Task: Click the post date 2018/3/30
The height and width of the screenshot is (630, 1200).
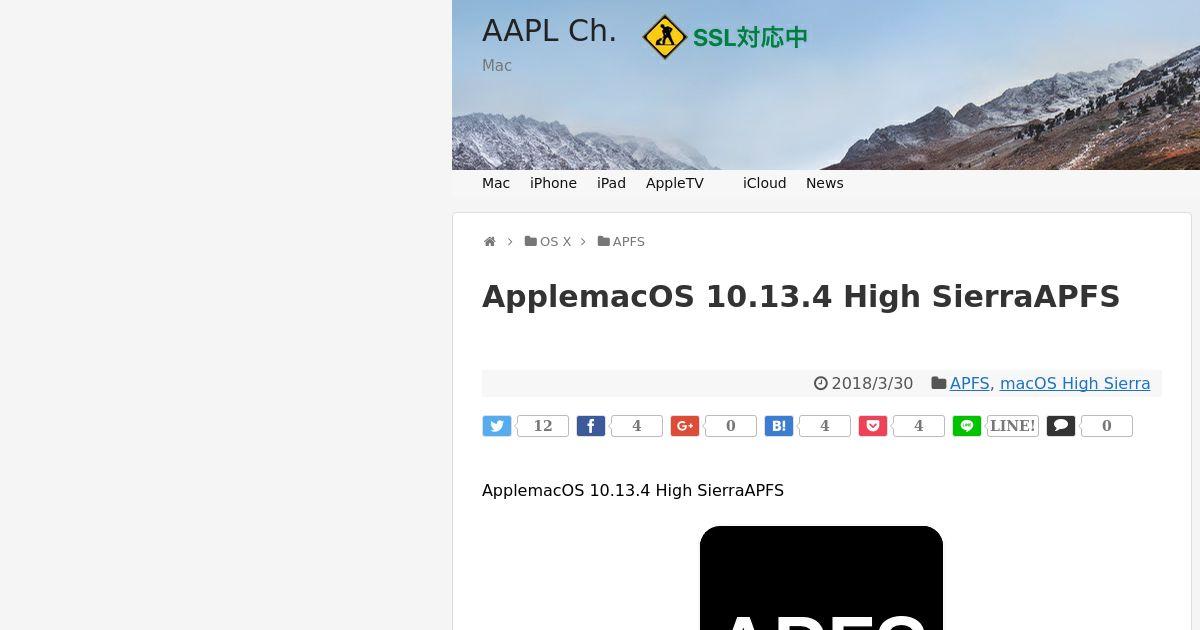Action: click(872, 383)
